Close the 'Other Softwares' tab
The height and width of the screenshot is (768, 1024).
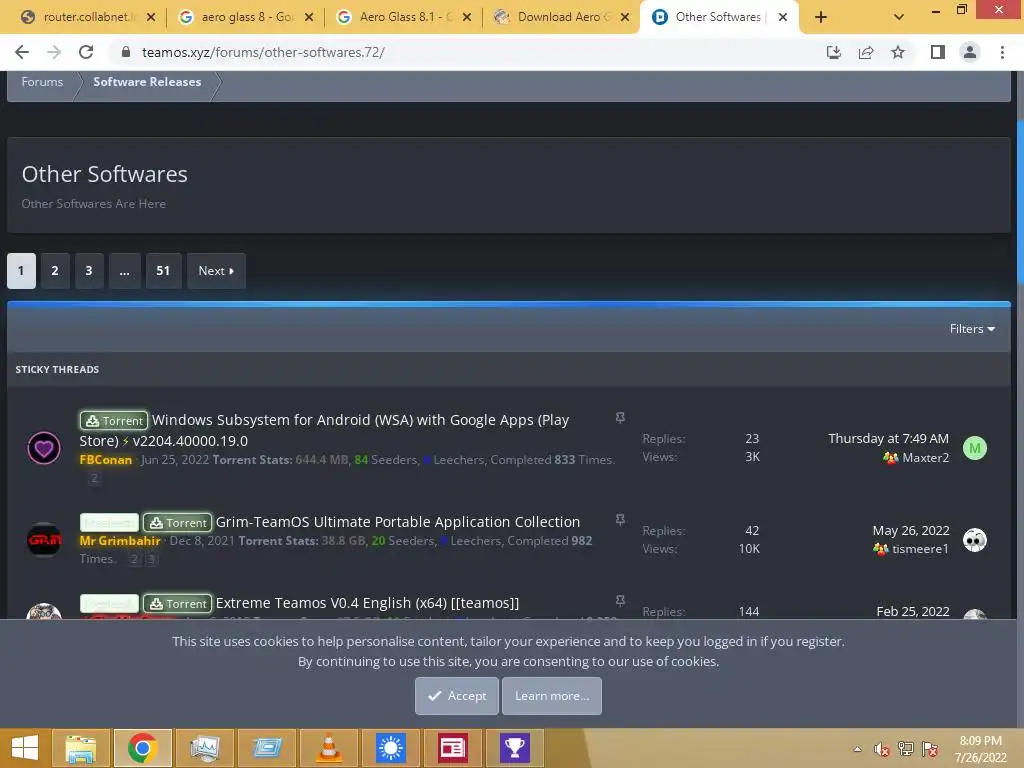[x=782, y=17]
